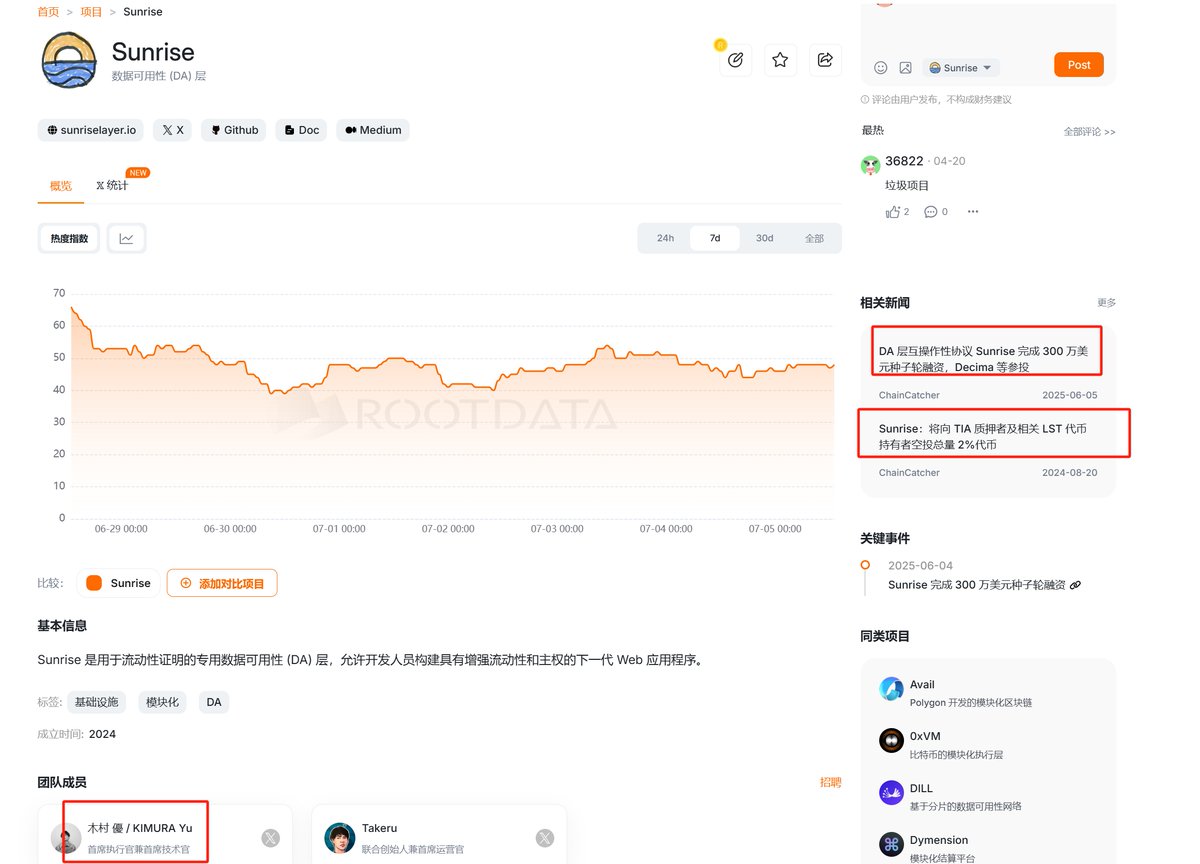The height and width of the screenshot is (864, 1200).
Task: Open the 模块化 tag
Action: (162, 702)
